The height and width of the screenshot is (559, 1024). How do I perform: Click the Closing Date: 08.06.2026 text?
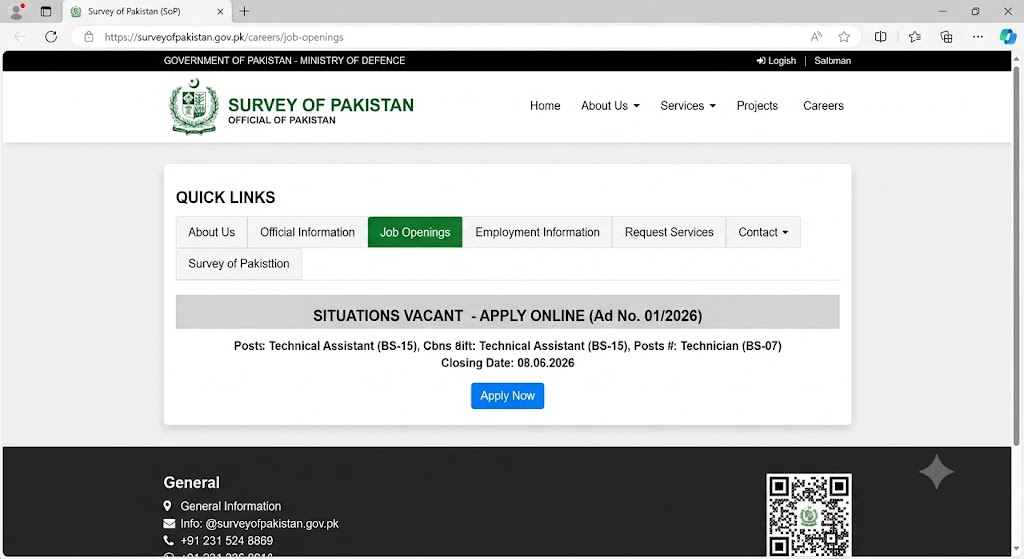coord(507,363)
